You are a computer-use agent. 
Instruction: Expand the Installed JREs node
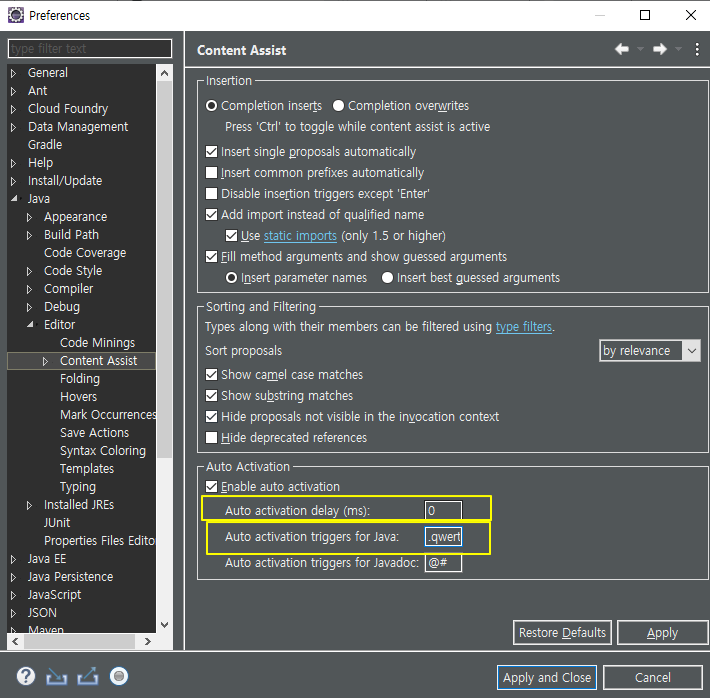[x=29, y=505]
